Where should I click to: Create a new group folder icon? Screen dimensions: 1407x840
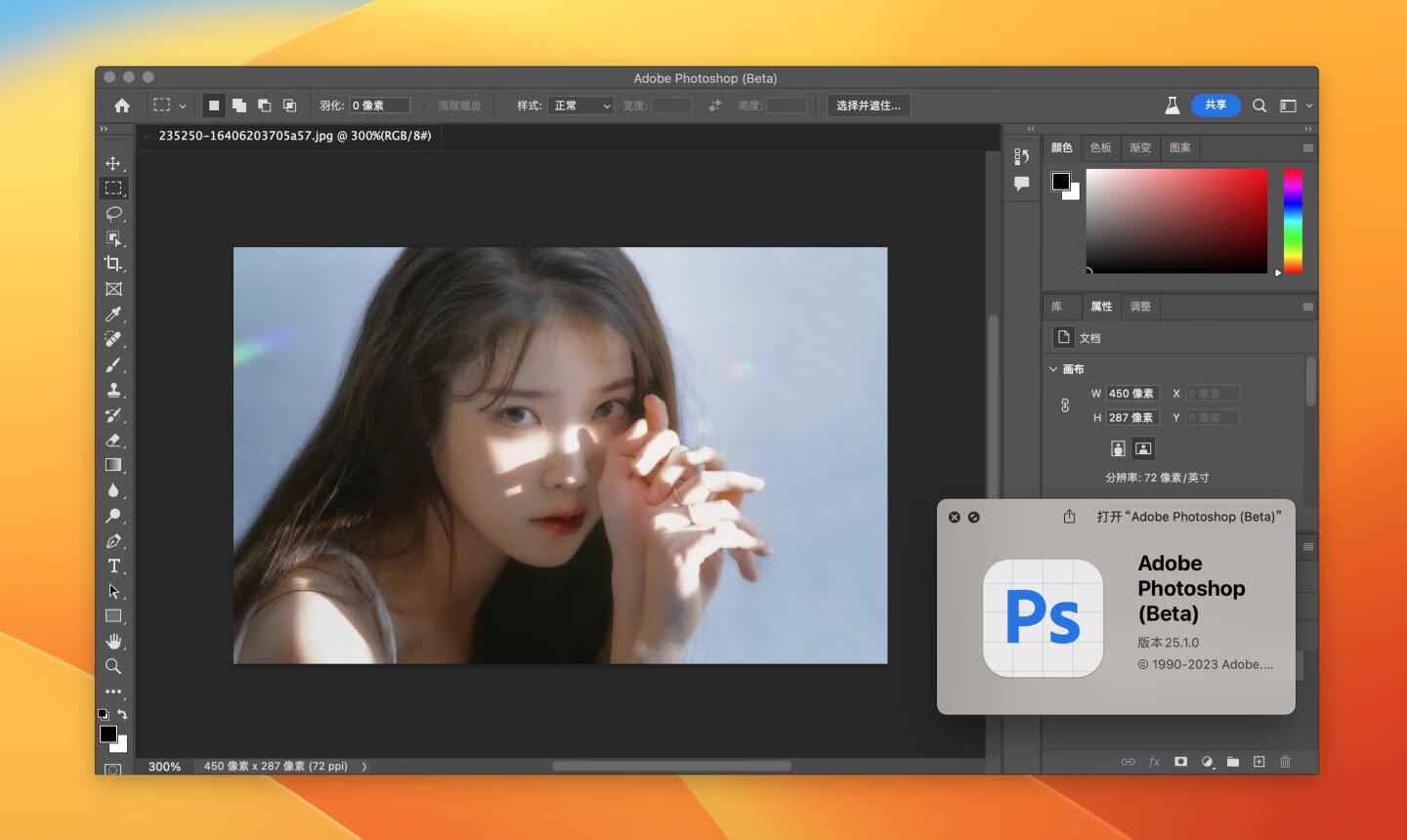coord(1233,762)
